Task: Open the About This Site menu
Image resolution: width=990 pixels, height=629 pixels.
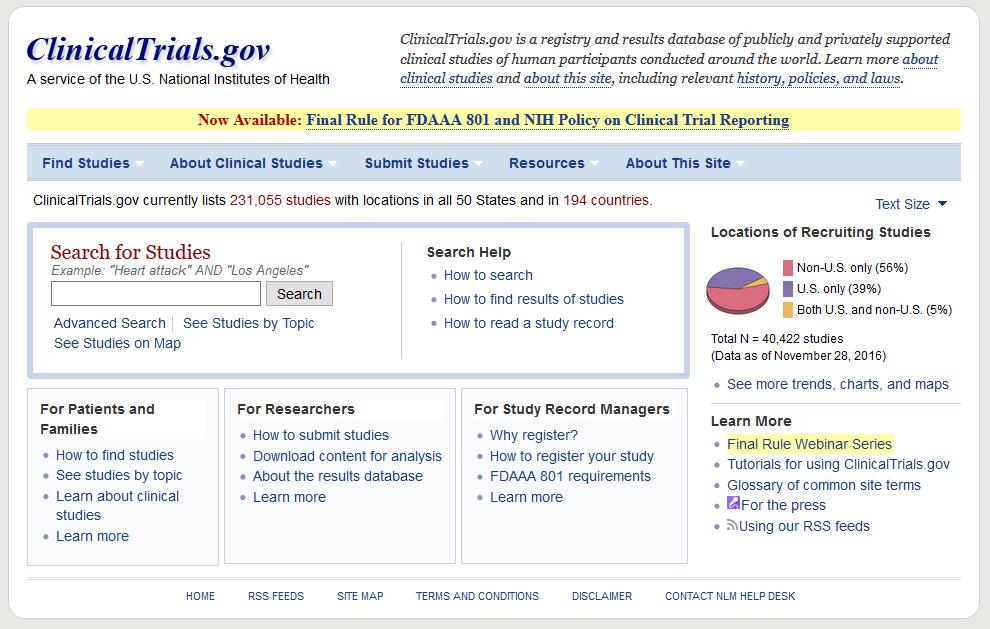Action: [x=684, y=164]
